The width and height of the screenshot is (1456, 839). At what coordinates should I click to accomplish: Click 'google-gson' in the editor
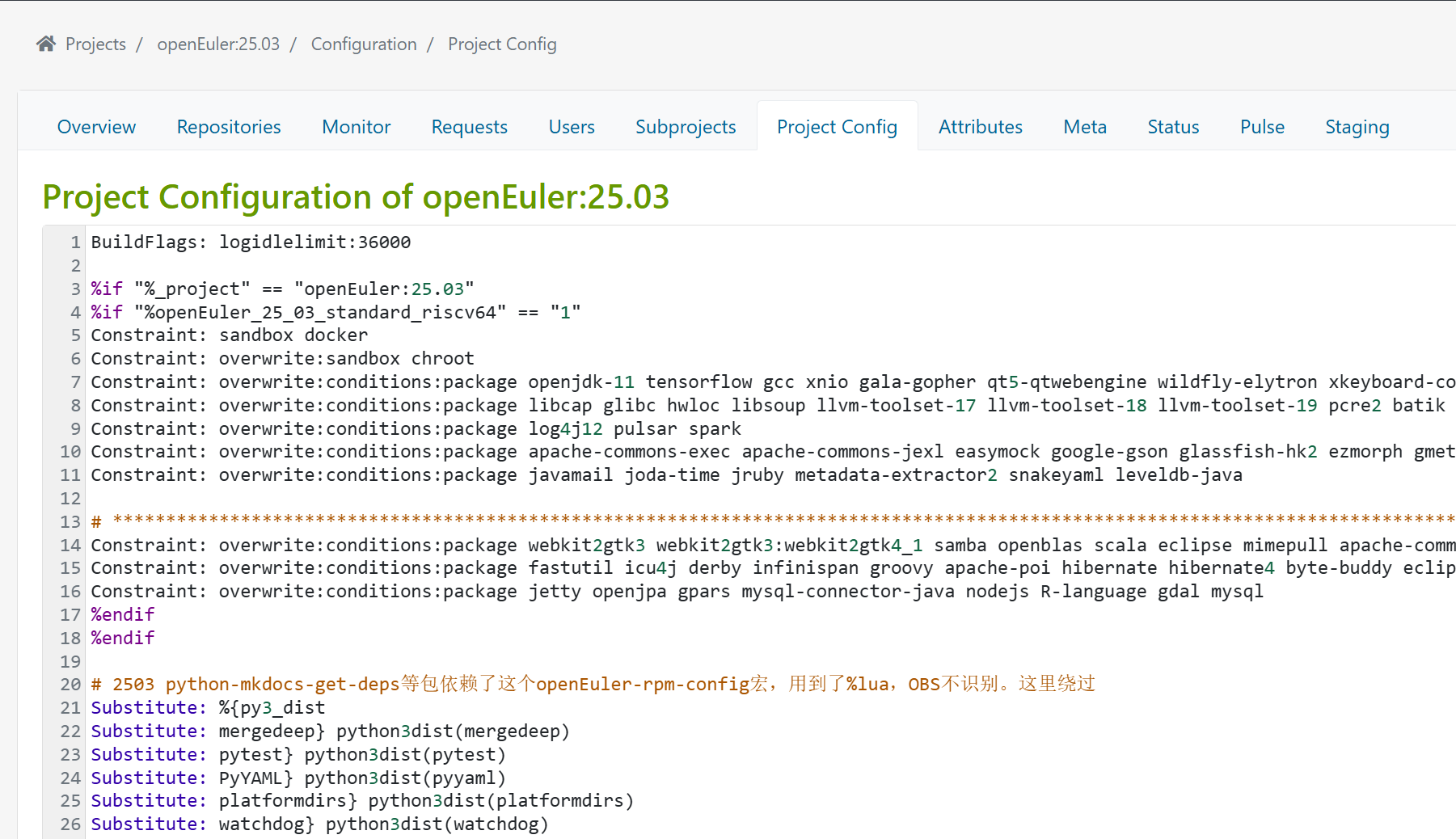click(x=1110, y=452)
